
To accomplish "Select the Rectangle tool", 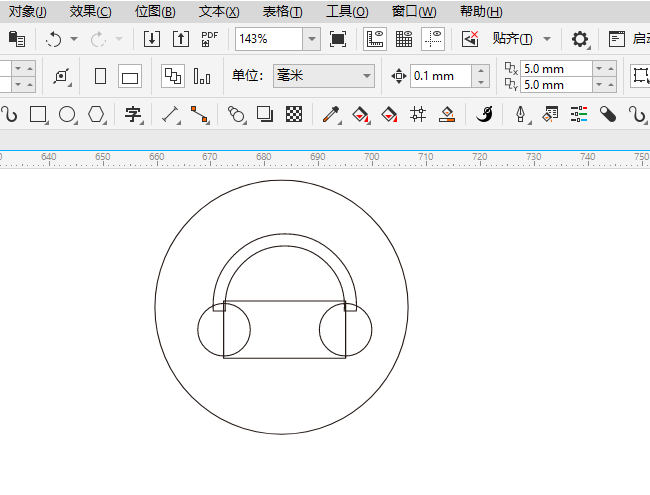I will (x=38, y=114).
